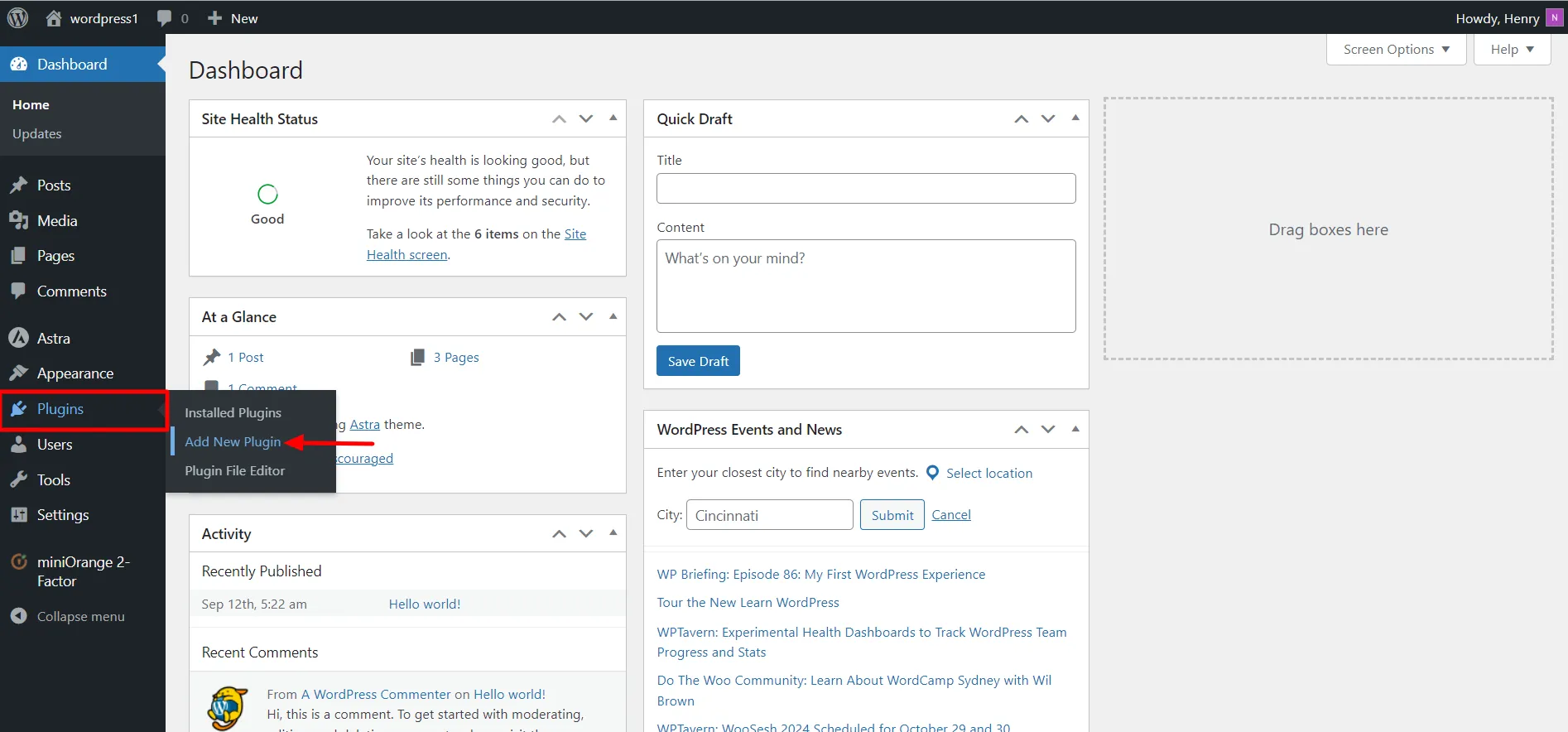Viewport: 1568px width, 732px height.
Task: Cancel the city location entry
Action: [x=951, y=515]
